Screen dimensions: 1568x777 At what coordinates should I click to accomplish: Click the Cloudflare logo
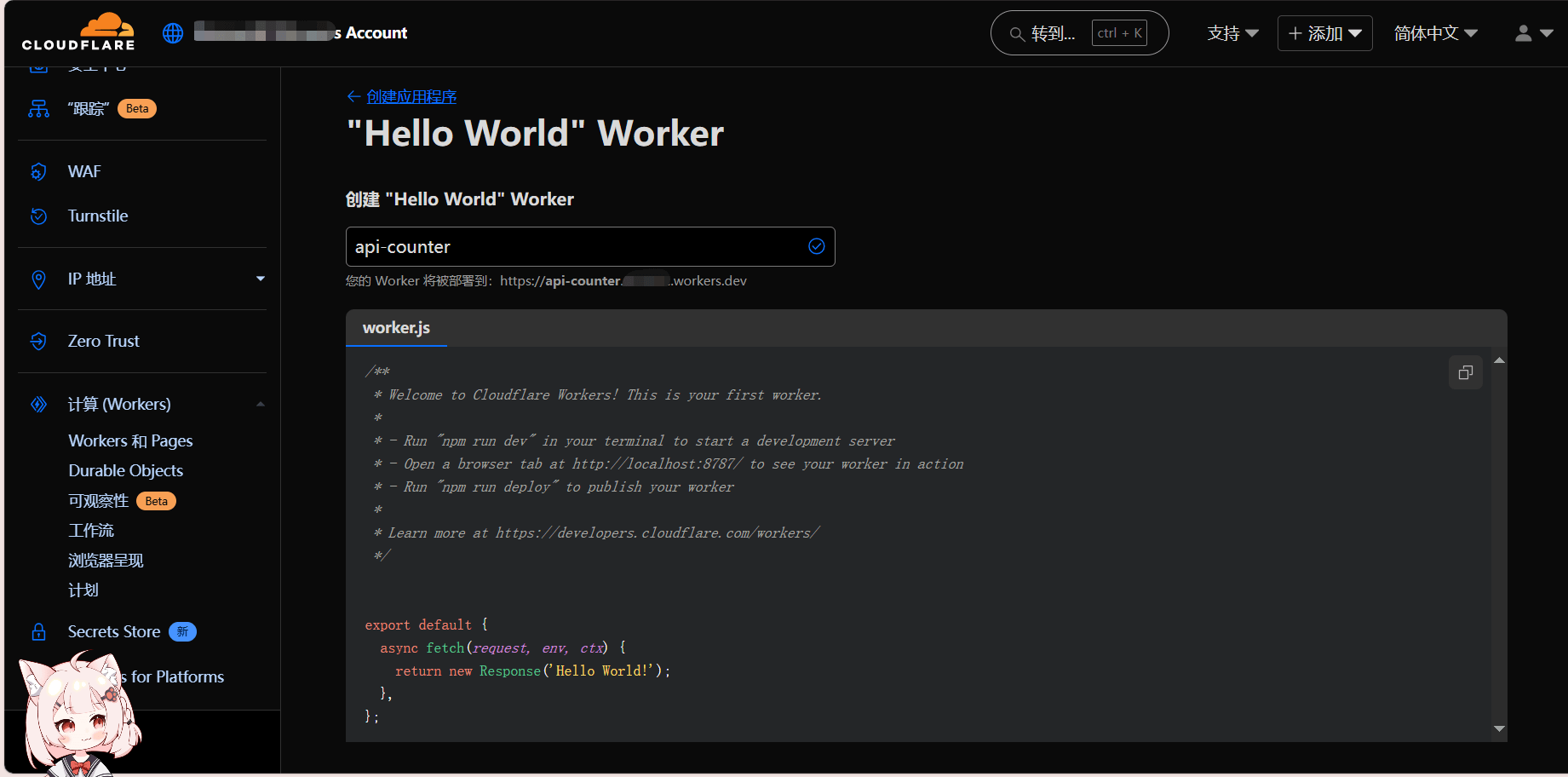point(78,32)
